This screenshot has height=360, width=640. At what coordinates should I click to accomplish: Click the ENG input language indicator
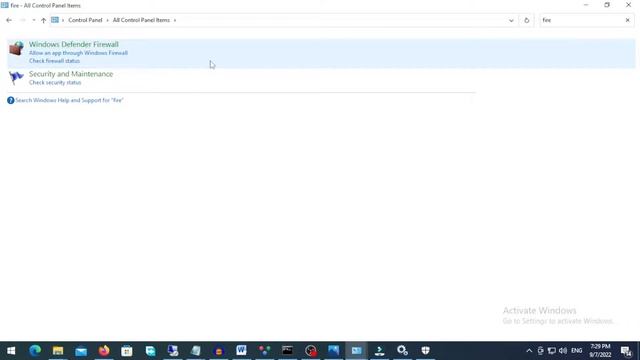point(577,351)
